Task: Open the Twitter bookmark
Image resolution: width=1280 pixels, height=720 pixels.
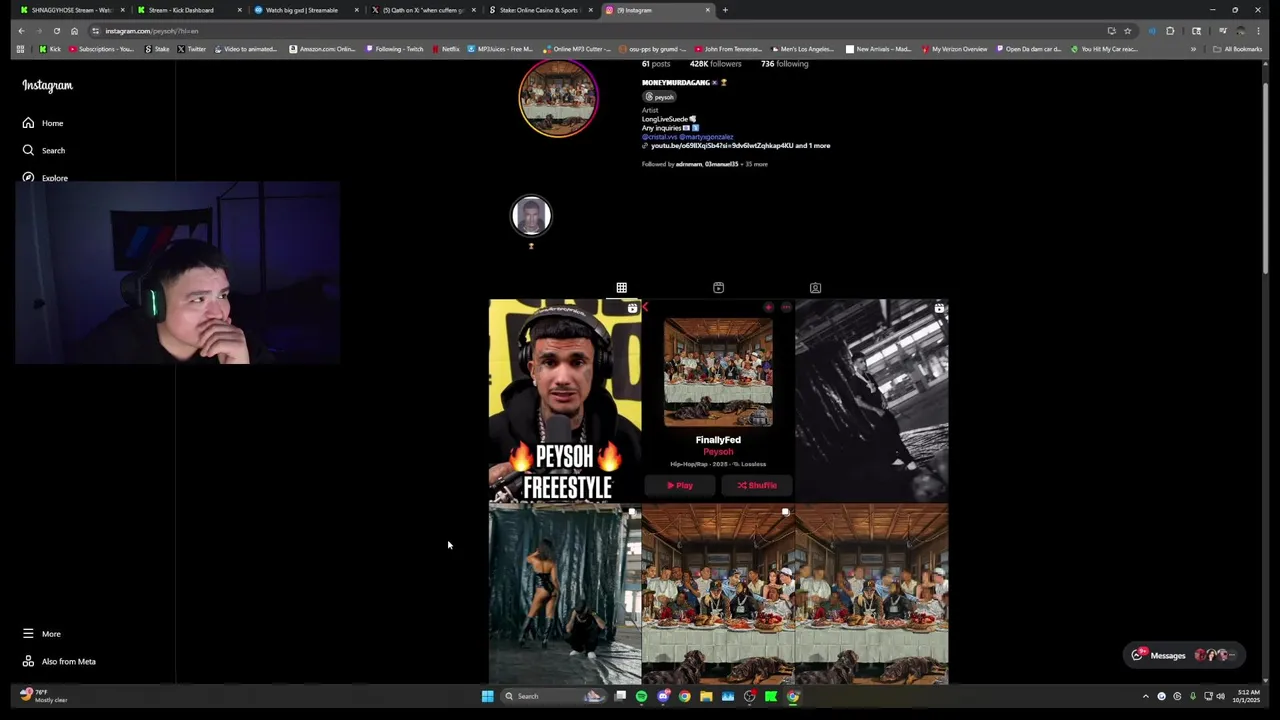Action: click(191, 49)
